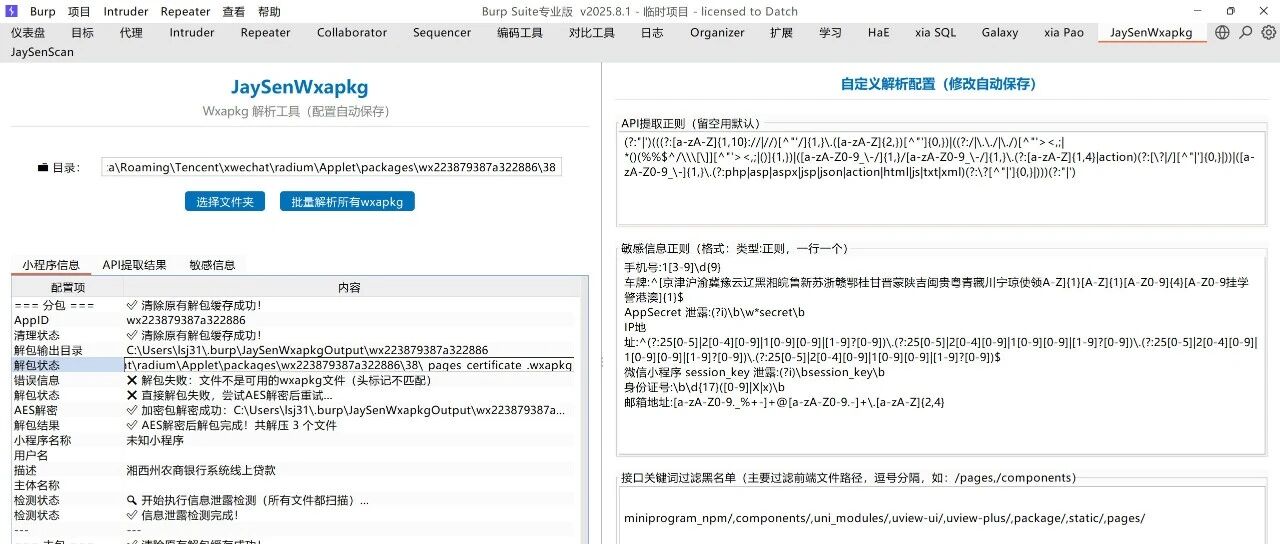Click the 内容 column header

(x=349, y=287)
